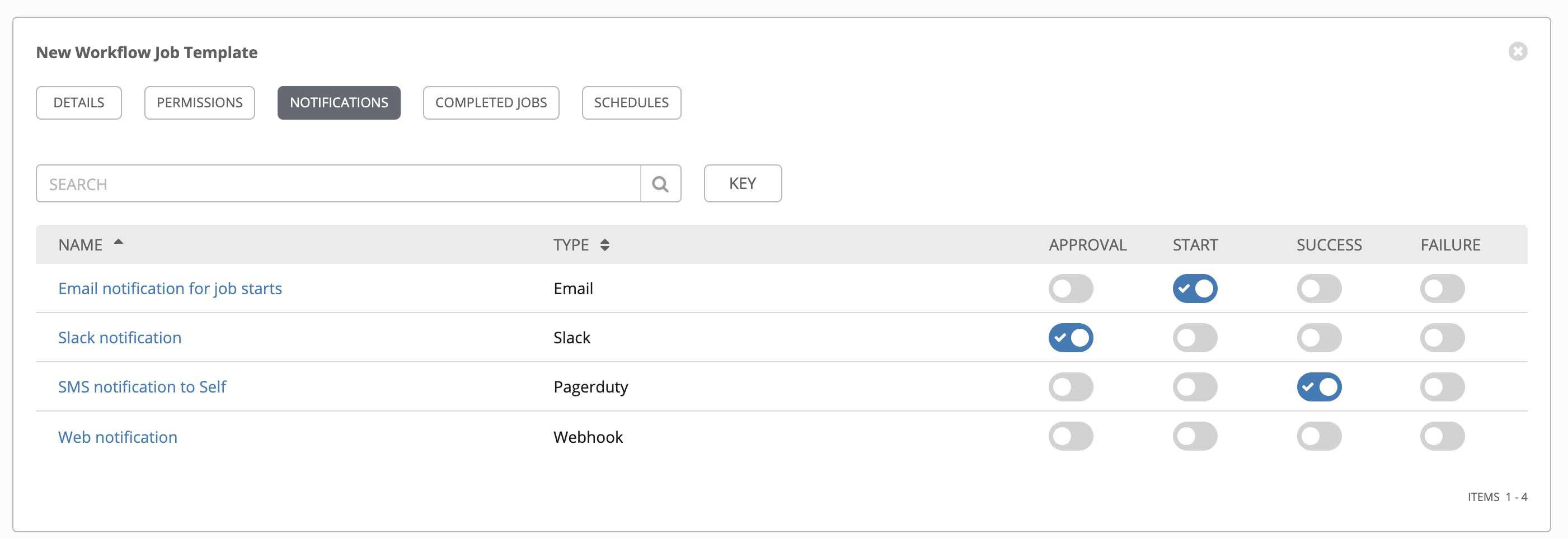Open the SCHEDULES tab

(631, 103)
